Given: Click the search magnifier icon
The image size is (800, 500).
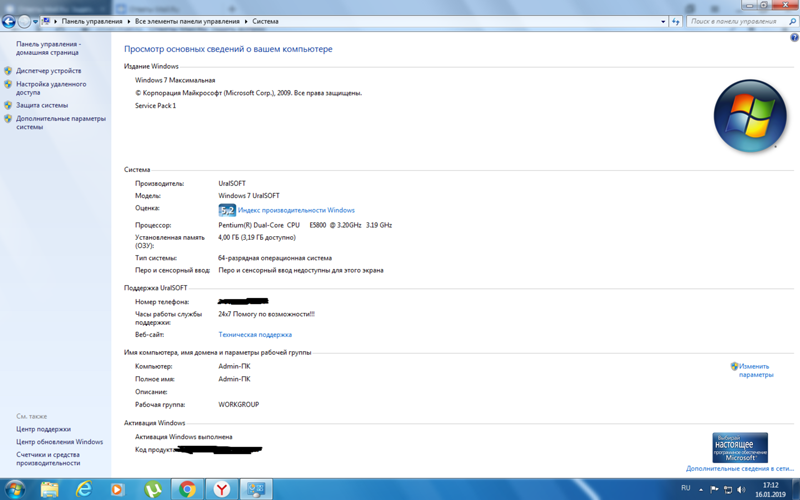Looking at the screenshot, I should (x=792, y=21).
